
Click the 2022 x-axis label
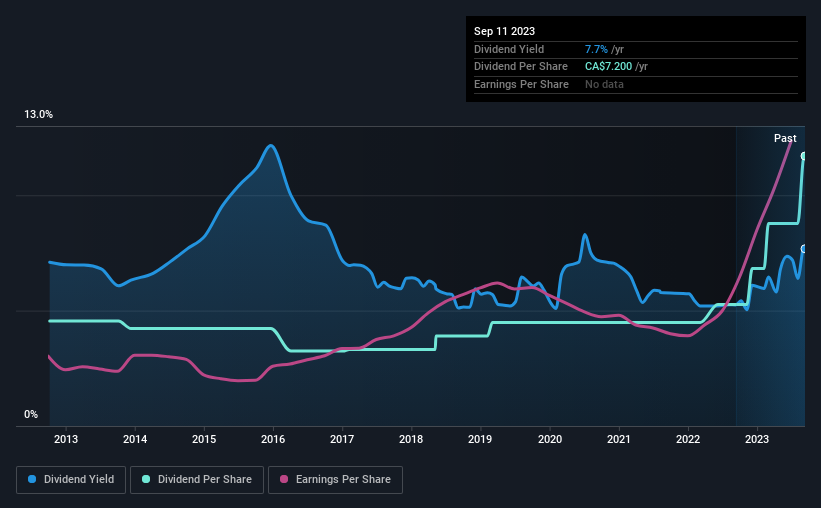click(688, 439)
